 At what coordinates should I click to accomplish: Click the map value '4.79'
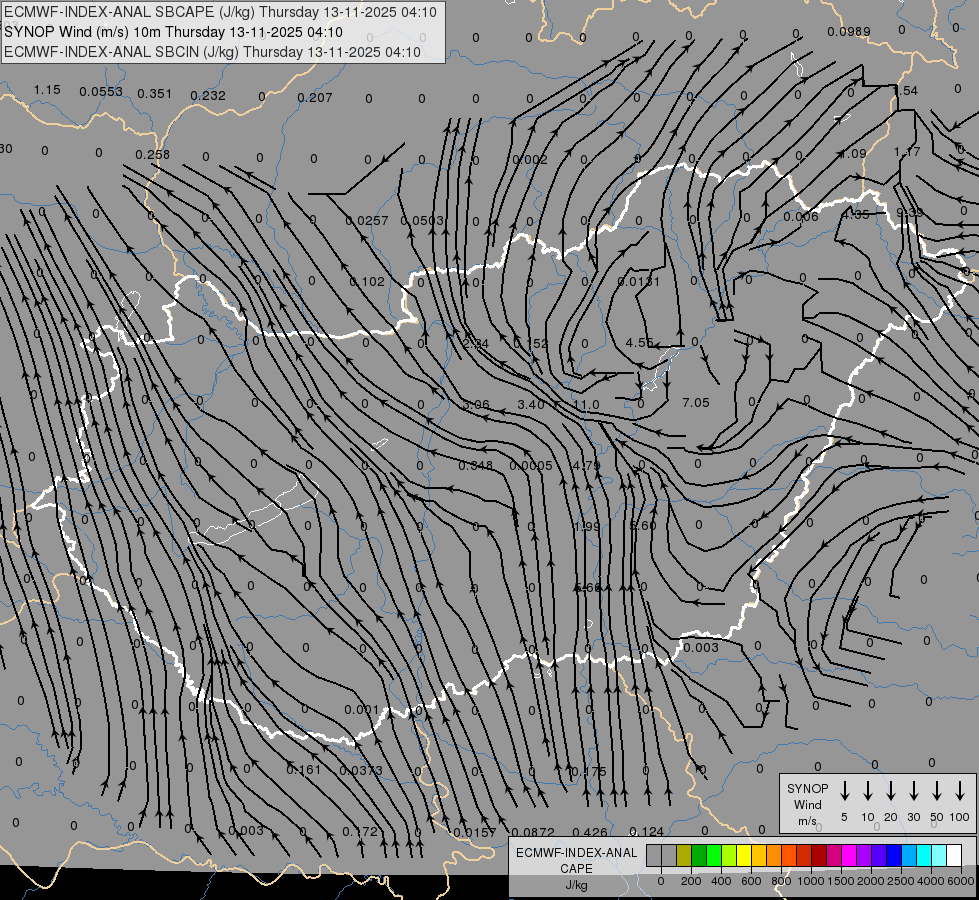[x=586, y=466]
